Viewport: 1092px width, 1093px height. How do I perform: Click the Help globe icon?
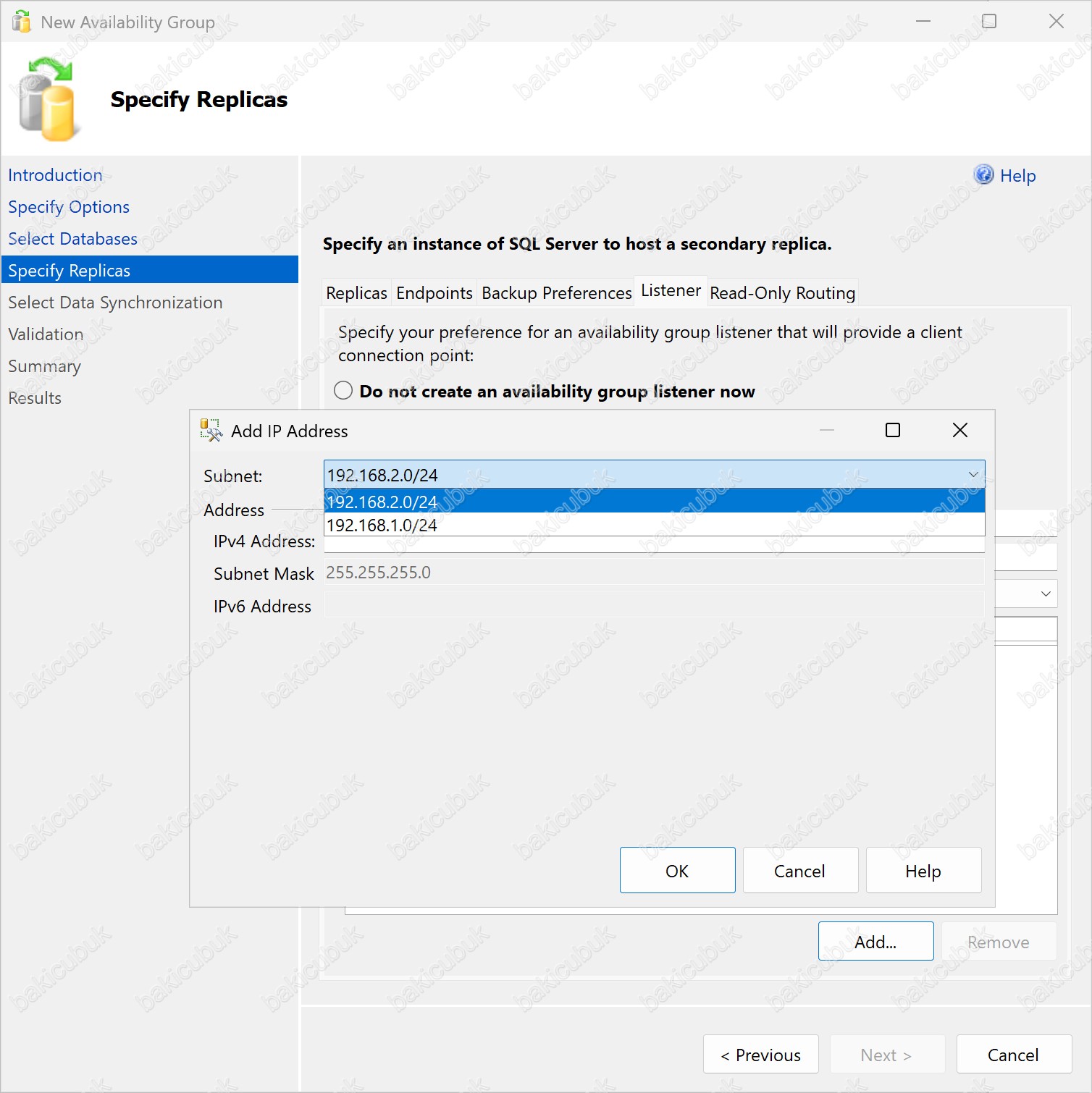[x=983, y=175]
